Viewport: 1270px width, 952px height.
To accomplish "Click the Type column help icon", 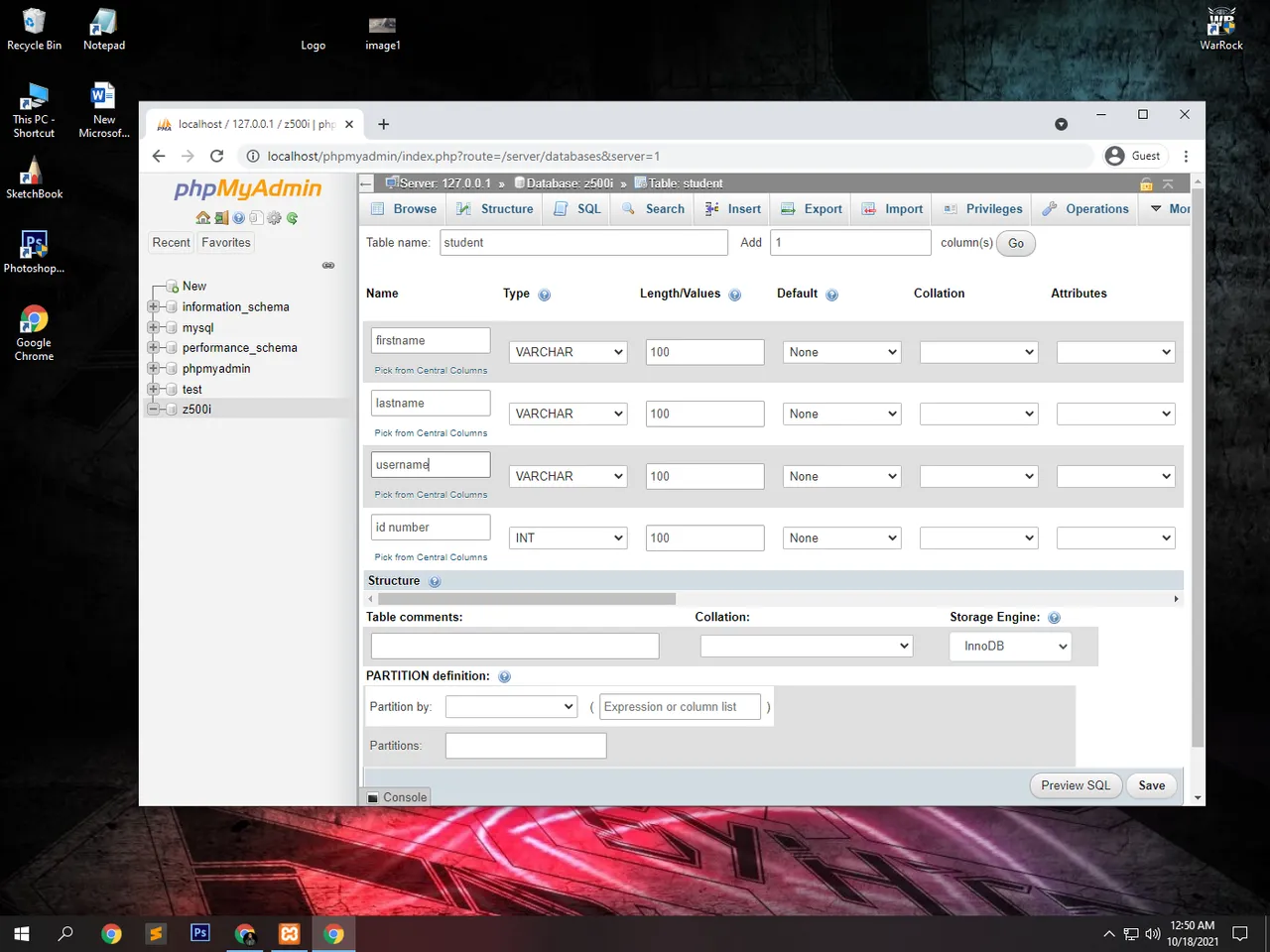I will 544,295.
